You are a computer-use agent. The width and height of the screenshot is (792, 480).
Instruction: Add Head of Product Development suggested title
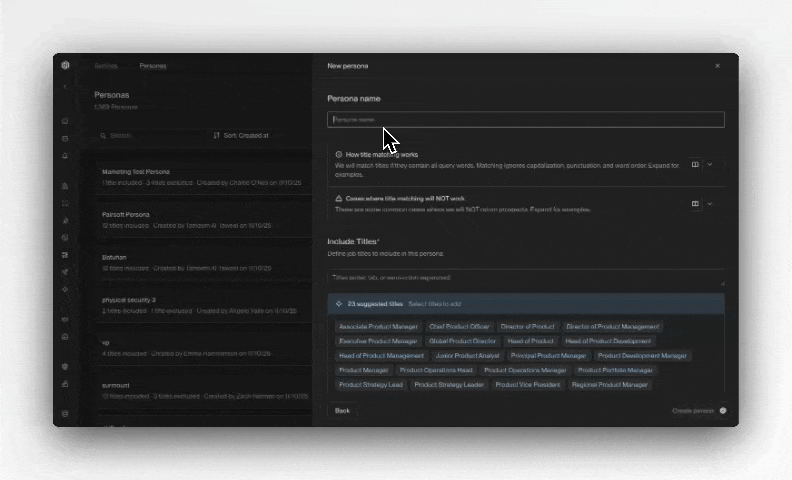coord(608,342)
